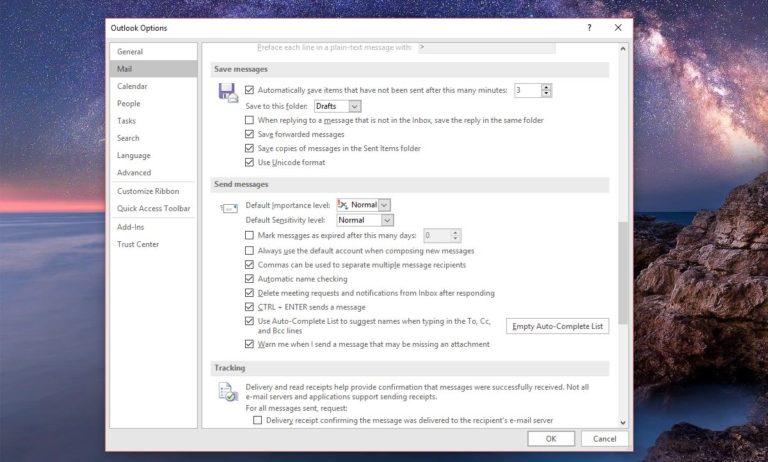
Task: Click the auto-save minutes input field
Action: (526, 90)
